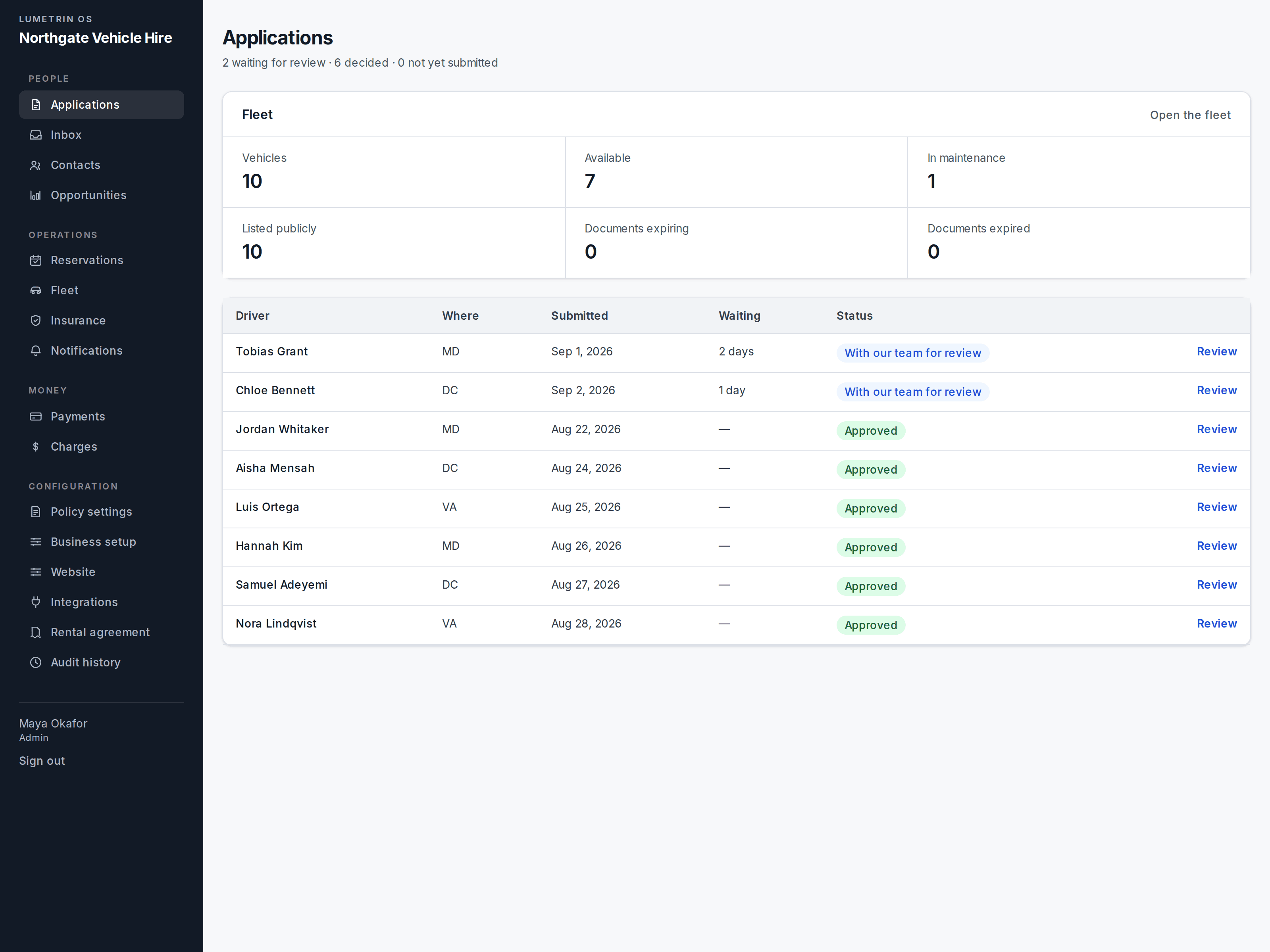Click the name Chloe Bennett
The image size is (1270, 952).
pos(275,391)
